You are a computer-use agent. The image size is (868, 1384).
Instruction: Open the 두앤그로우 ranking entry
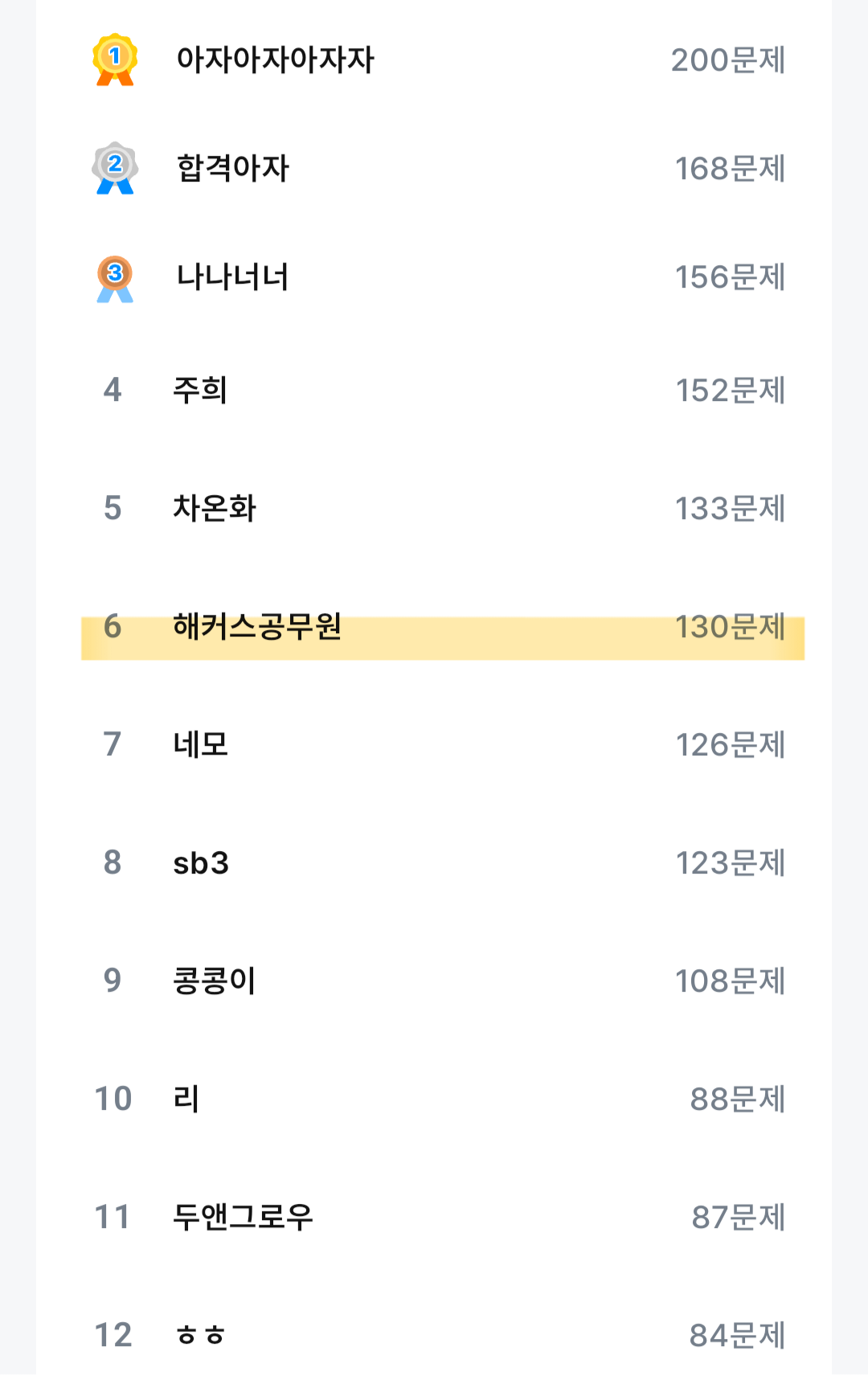tap(243, 1217)
